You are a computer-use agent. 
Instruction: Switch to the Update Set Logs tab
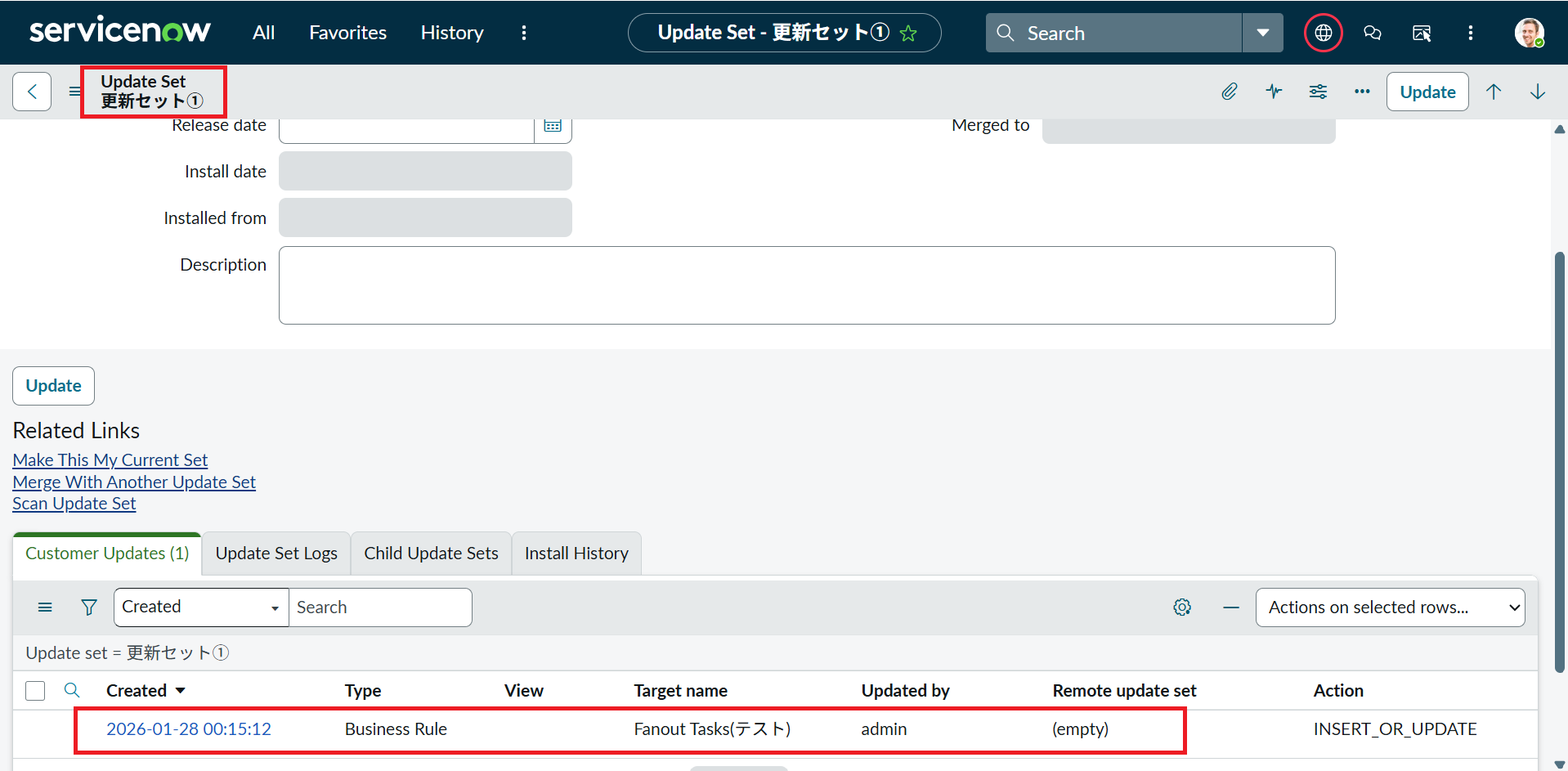(276, 554)
